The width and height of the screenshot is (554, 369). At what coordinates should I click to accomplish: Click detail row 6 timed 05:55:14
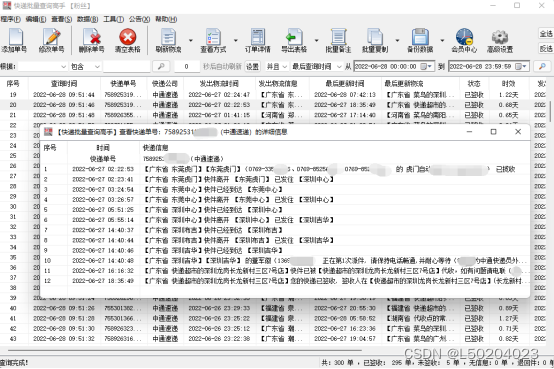pyautogui.click(x=285, y=220)
